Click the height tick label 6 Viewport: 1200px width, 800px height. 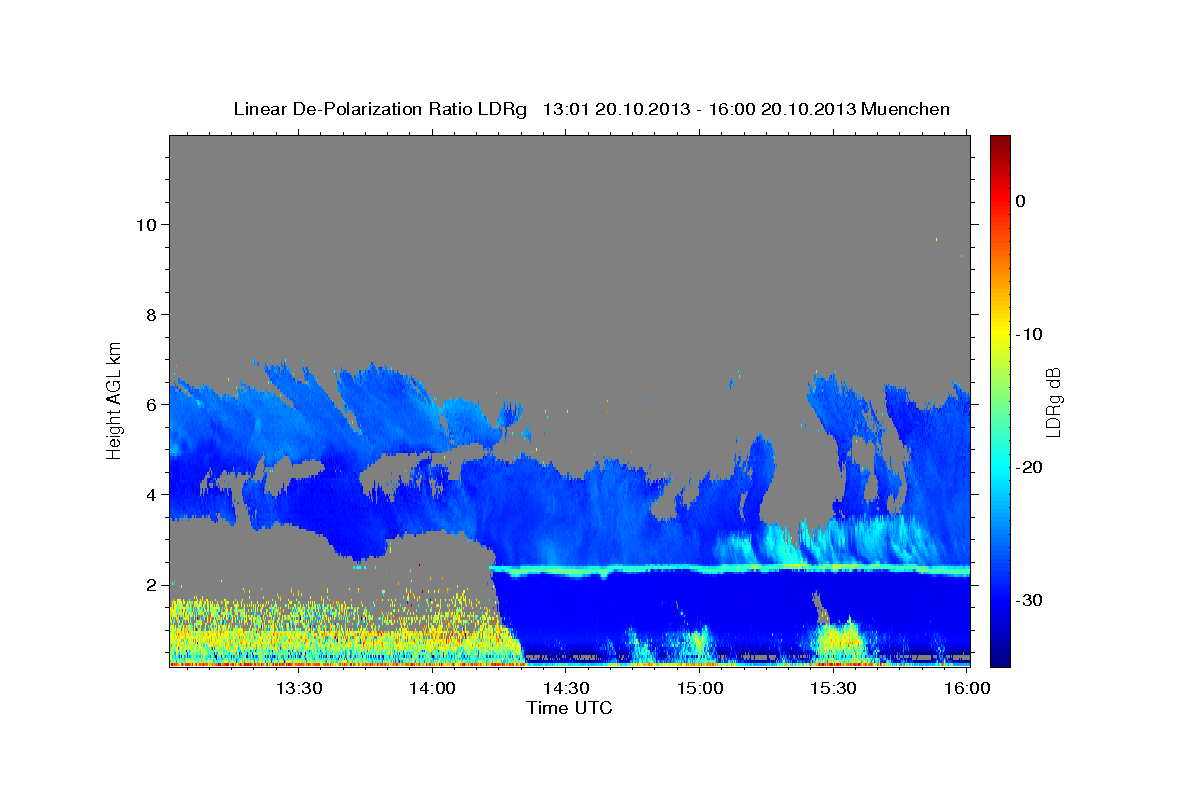(x=151, y=404)
